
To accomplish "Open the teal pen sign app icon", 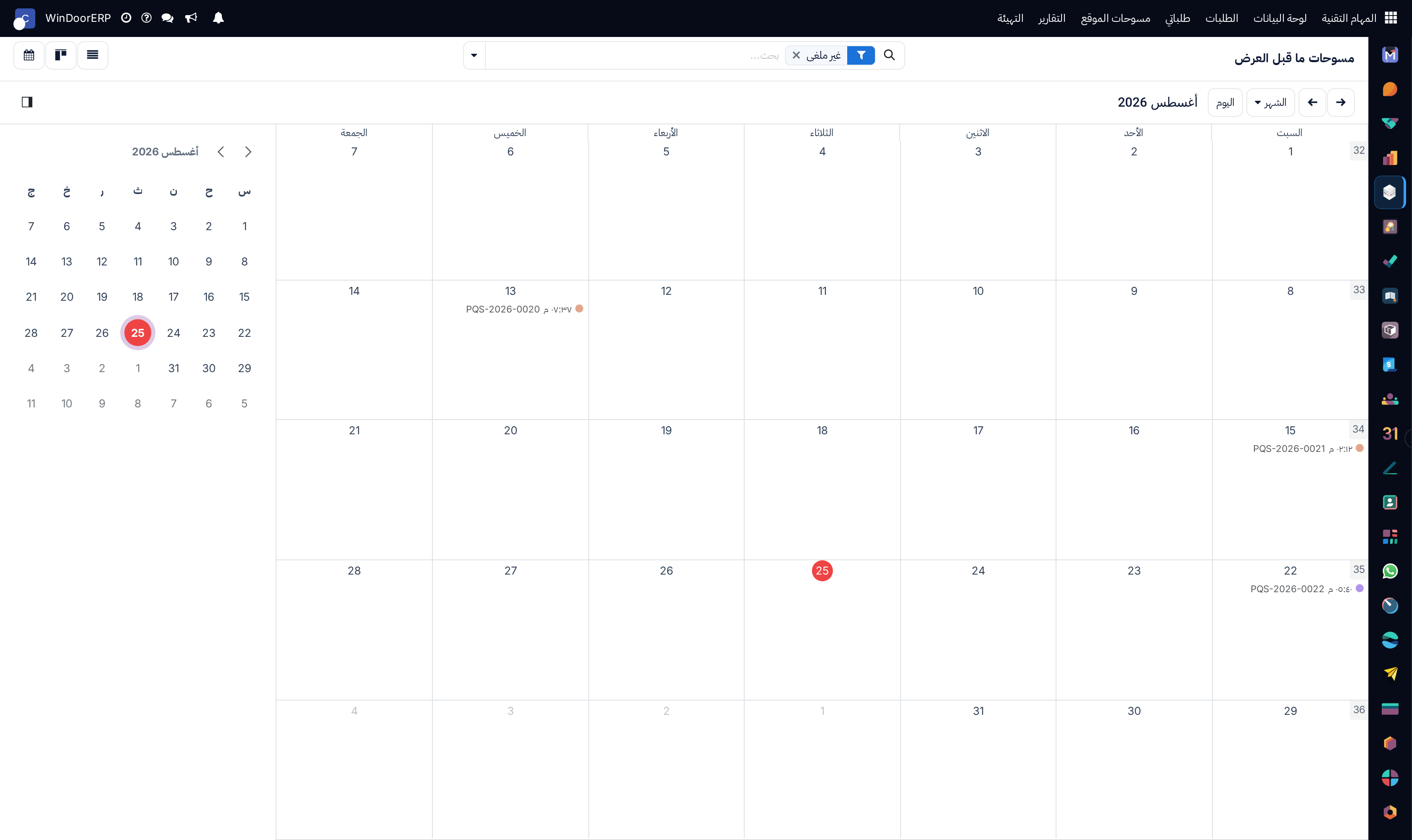I will point(1390,468).
